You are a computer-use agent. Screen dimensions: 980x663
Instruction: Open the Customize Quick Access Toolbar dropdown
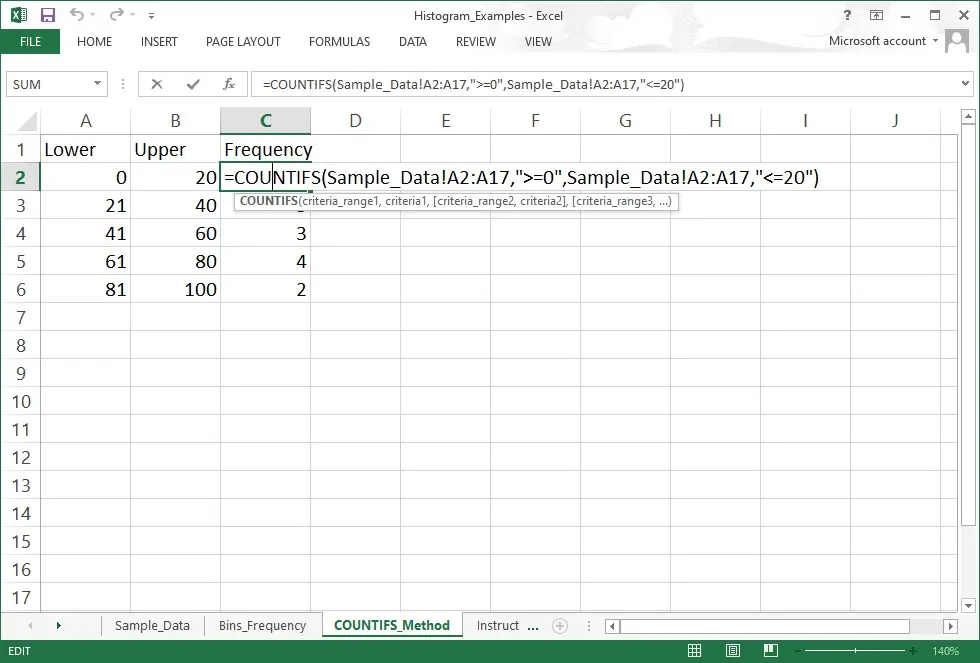[x=151, y=15]
